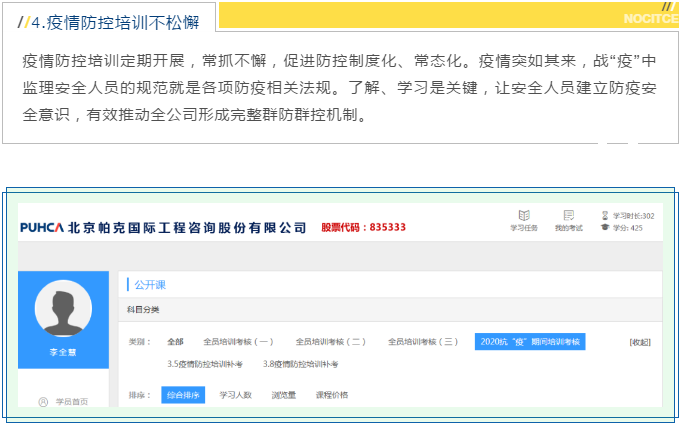Select the 全部 category filter
Screen dimensions: 681x427
pos(176,342)
